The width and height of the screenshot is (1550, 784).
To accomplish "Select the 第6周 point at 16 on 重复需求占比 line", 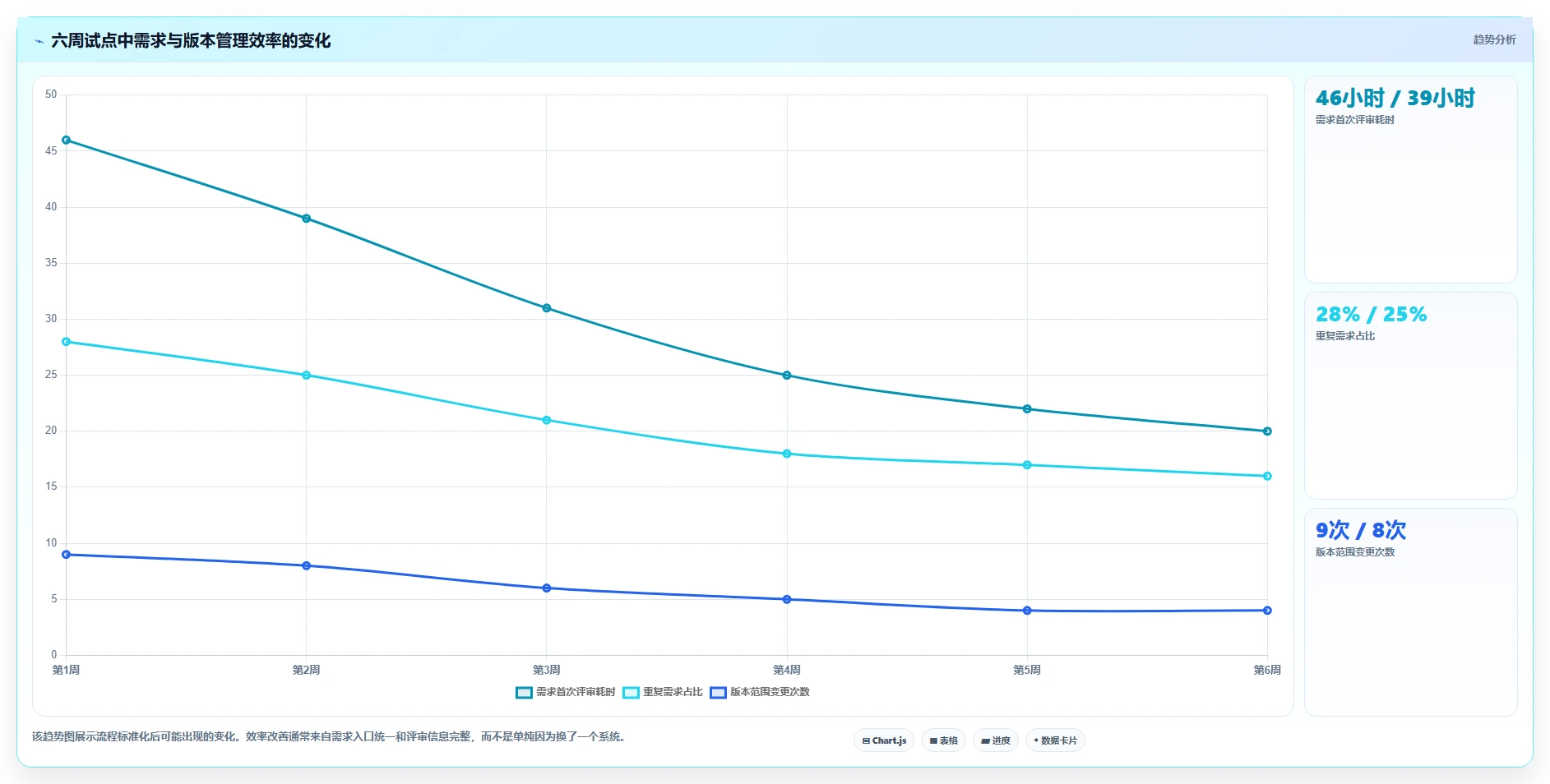I will click(1267, 476).
